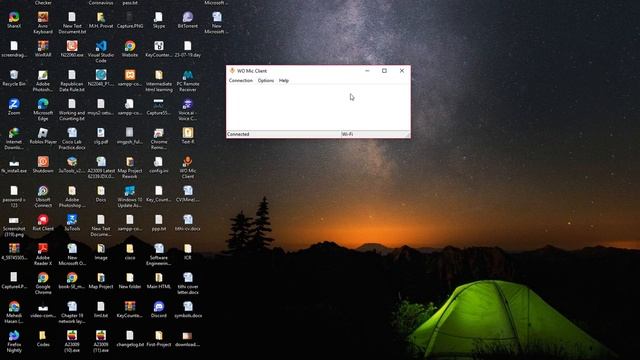
Task: Select the Wi-Fi status bar entry
Action: pyautogui.click(x=347, y=134)
